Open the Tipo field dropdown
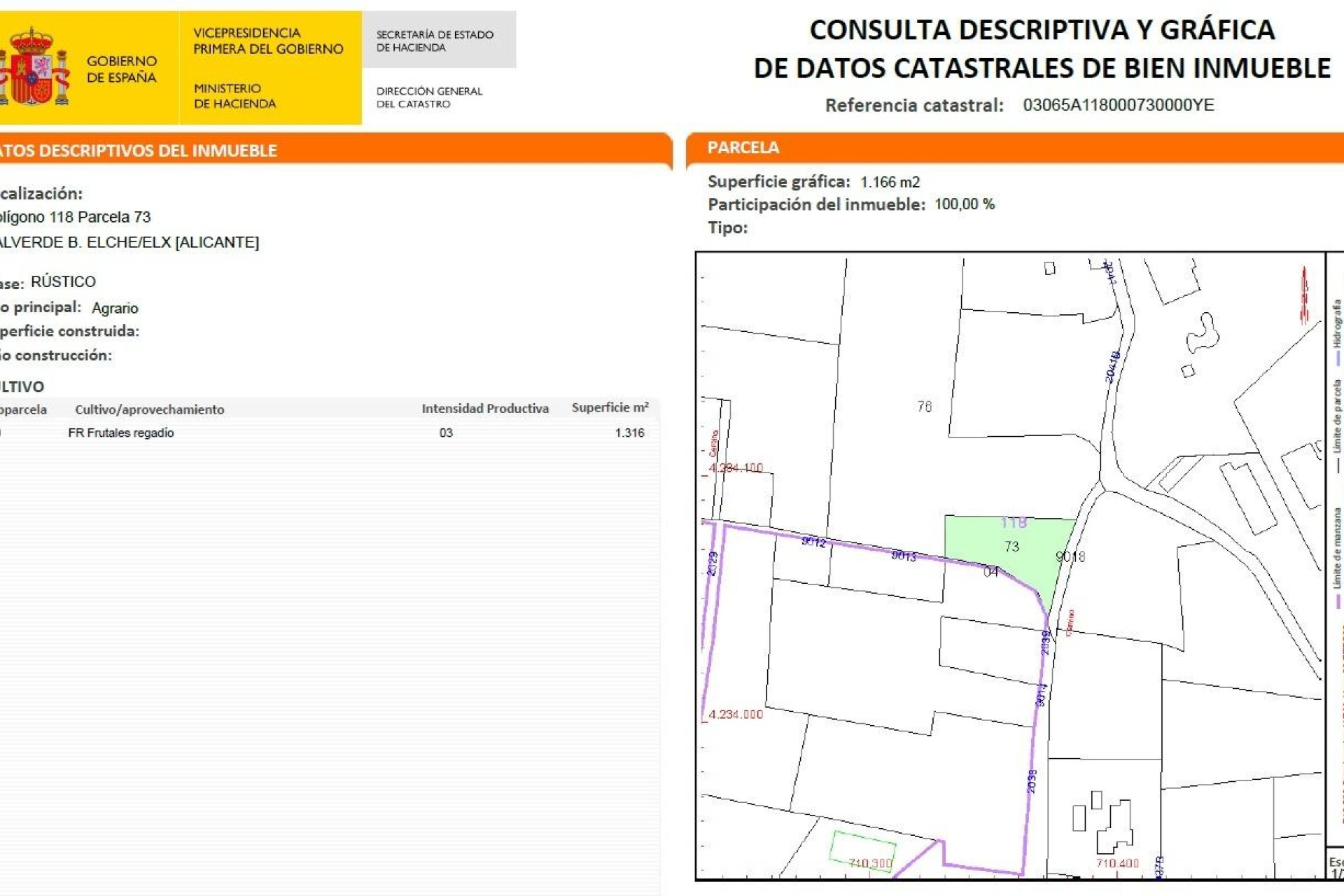1344x896 pixels. 726,224
